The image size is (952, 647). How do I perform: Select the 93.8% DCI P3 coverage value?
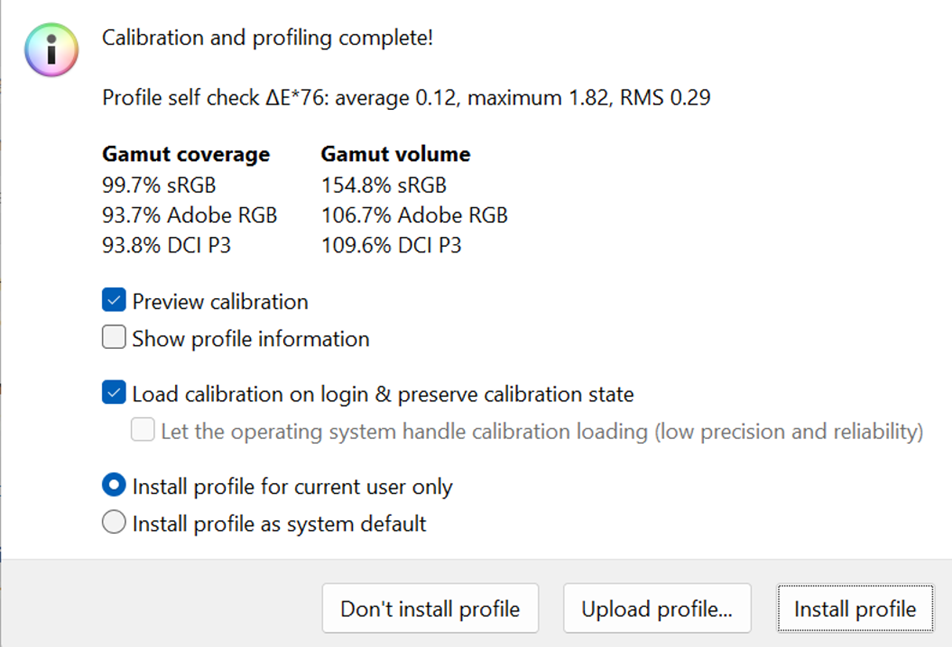(x=166, y=245)
